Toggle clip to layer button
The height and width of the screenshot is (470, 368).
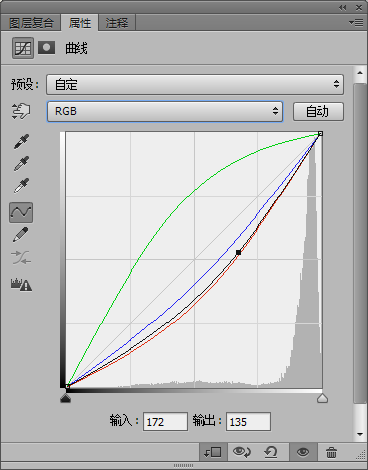point(213,452)
